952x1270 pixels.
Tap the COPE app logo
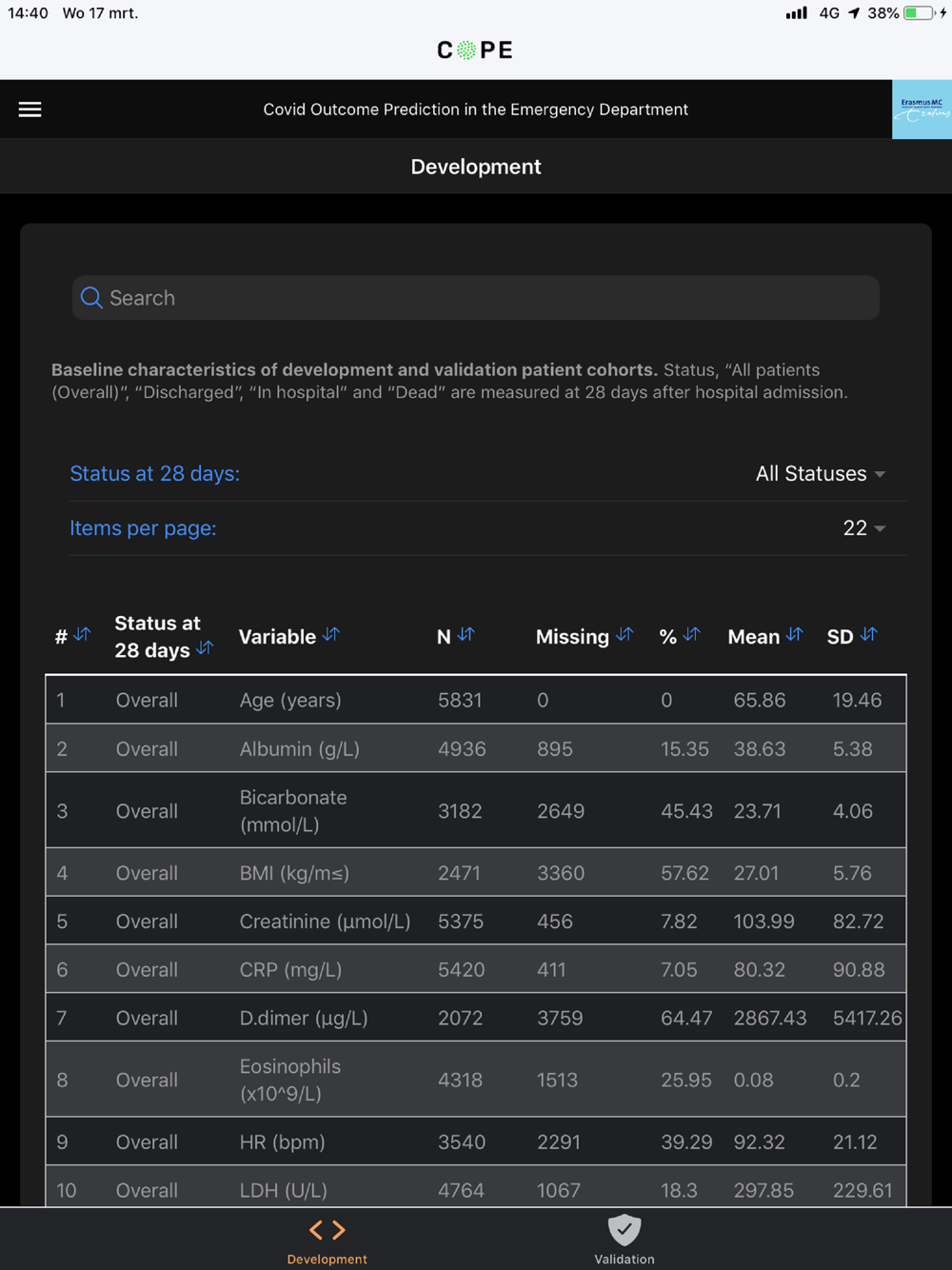coord(475,50)
